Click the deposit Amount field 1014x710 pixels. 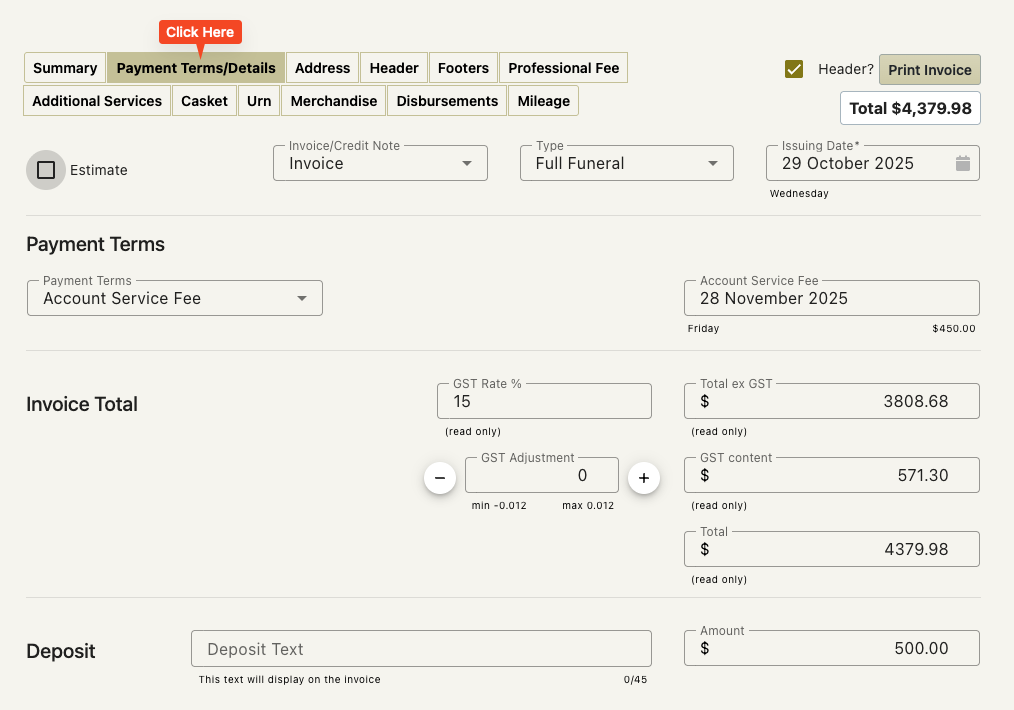(832, 648)
